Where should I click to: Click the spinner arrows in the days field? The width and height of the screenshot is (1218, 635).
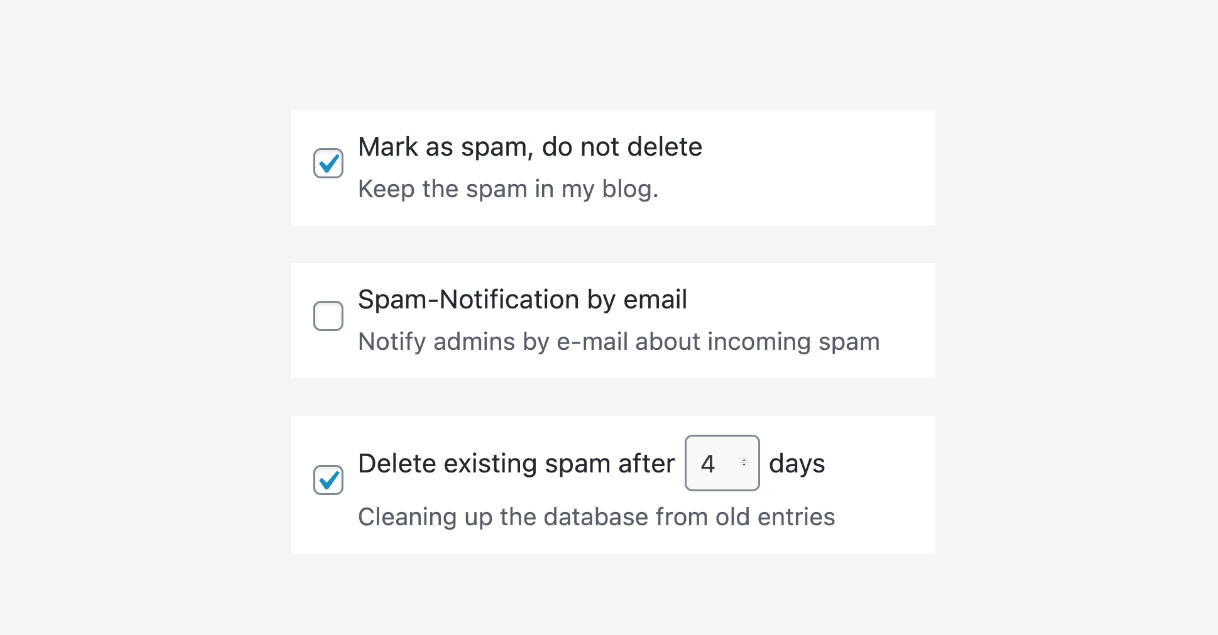[x=744, y=464]
